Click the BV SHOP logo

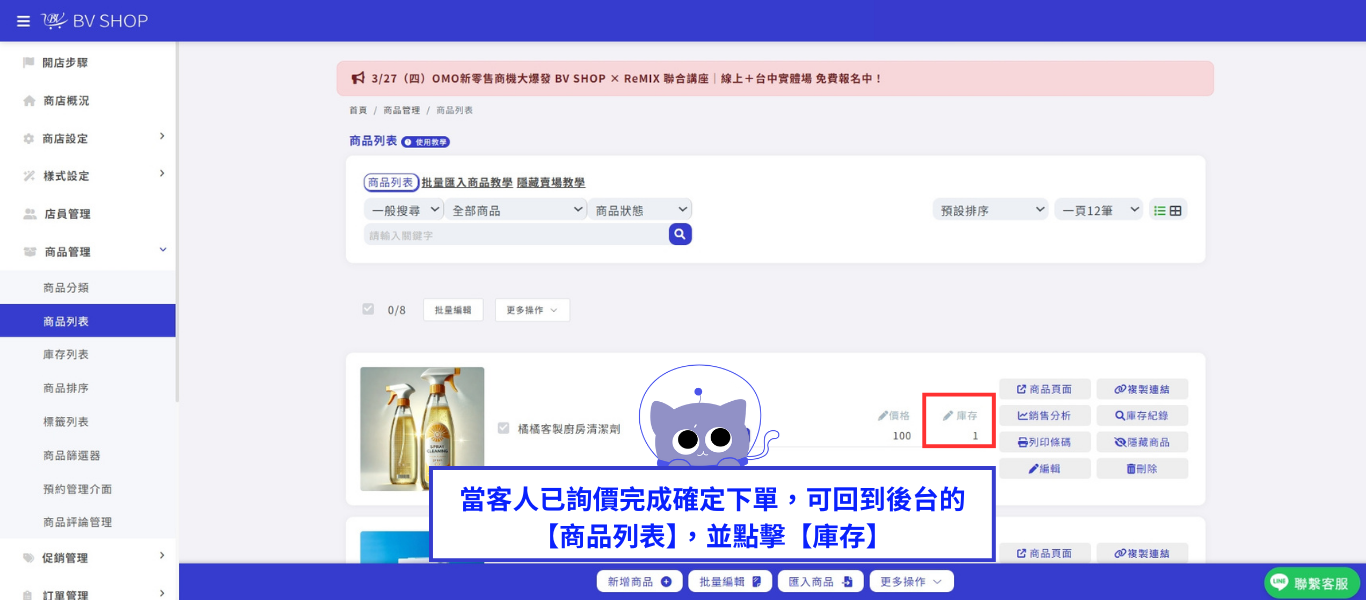(x=95, y=21)
